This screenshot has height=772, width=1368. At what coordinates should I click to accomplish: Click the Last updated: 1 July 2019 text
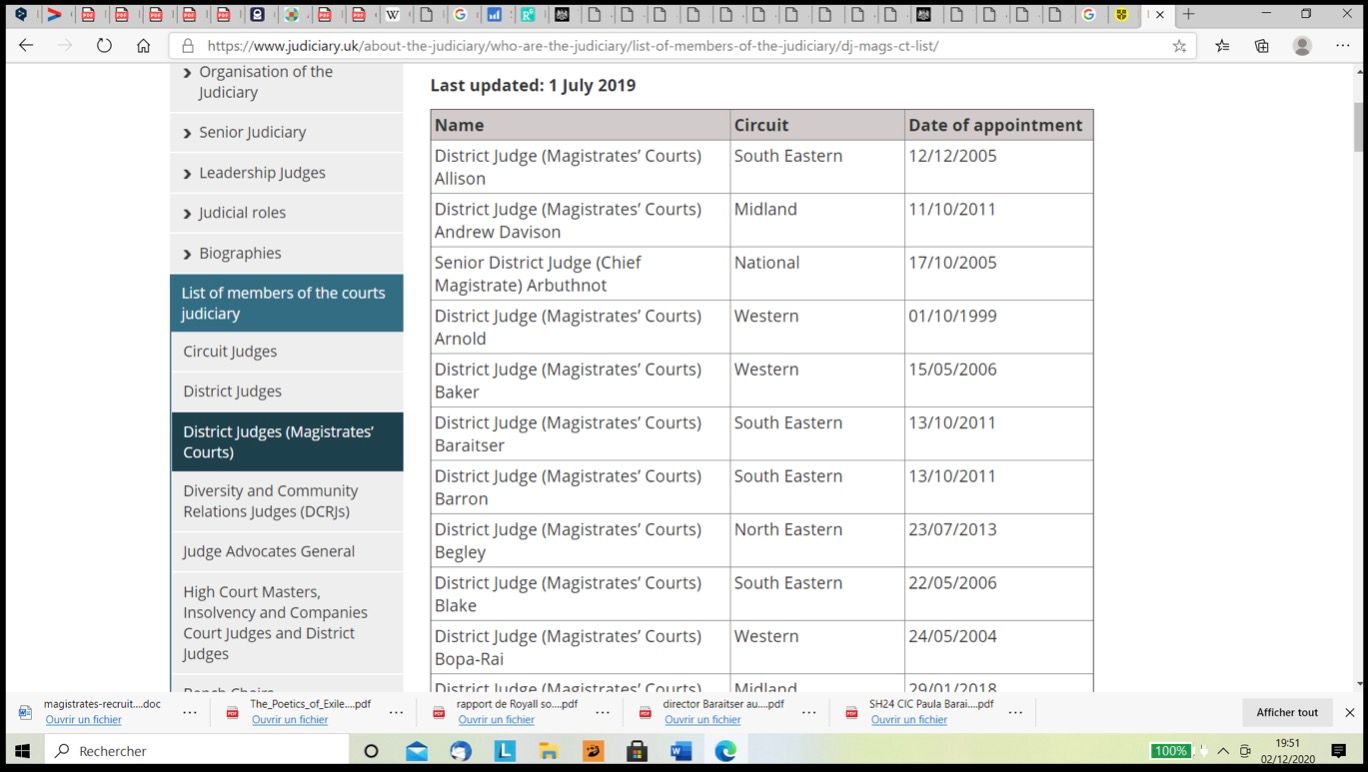click(x=533, y=85)
